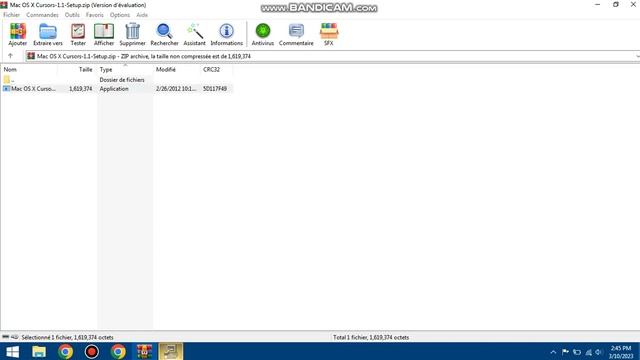Click 'Sélectionné 1 fichier' status text
This screenshot has width=640, height=360.
tap(67, 337)
